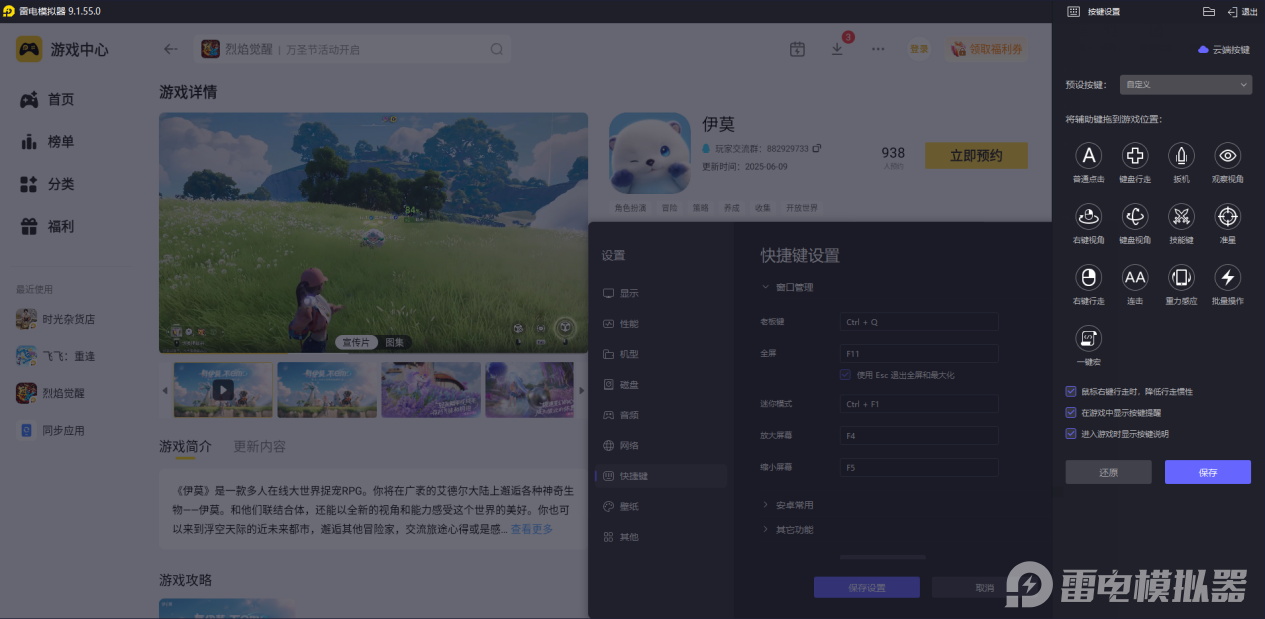Select the 键盘视角 keyboard view icon
The height and width of the screenshot is (619, 1265).
point(1134,216)
